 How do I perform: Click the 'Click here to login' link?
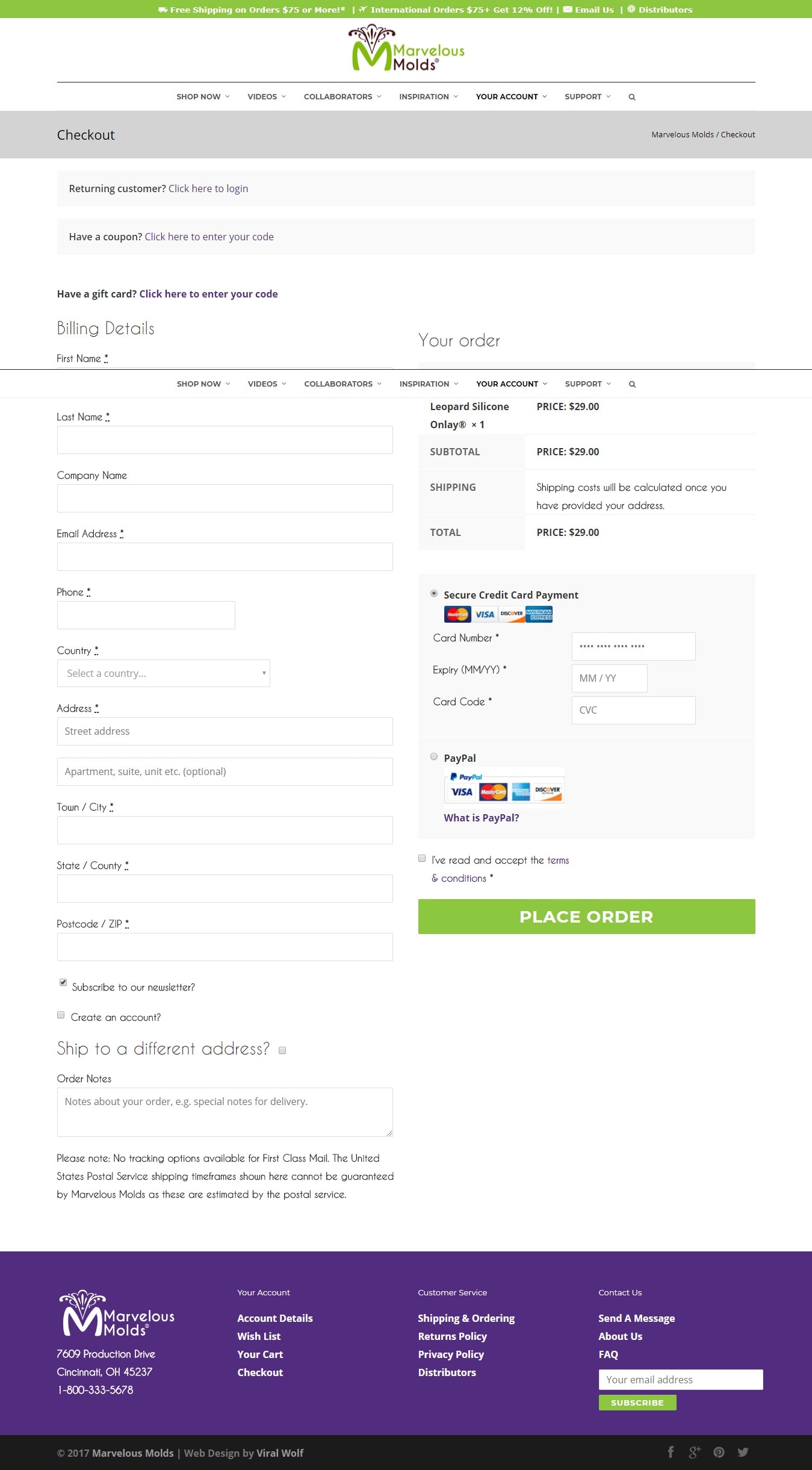coord(208,188)
